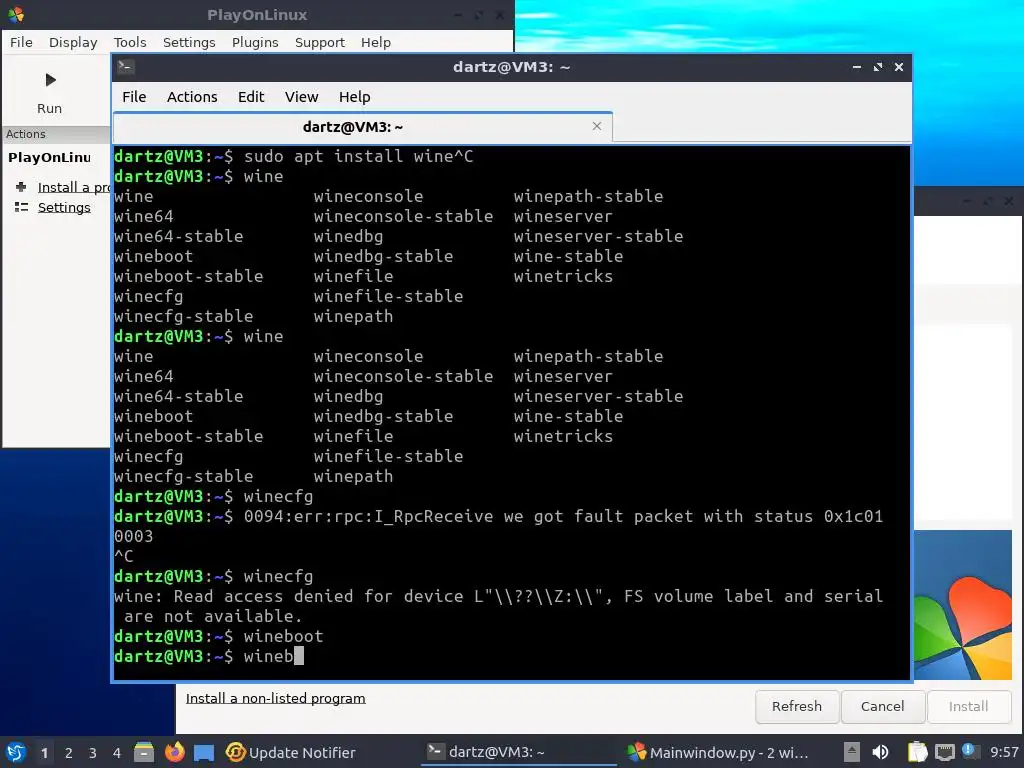Click the PlayOnLinux logo in its title bar
Screen dimensions: 1024x768
click(x=15, y=14)
